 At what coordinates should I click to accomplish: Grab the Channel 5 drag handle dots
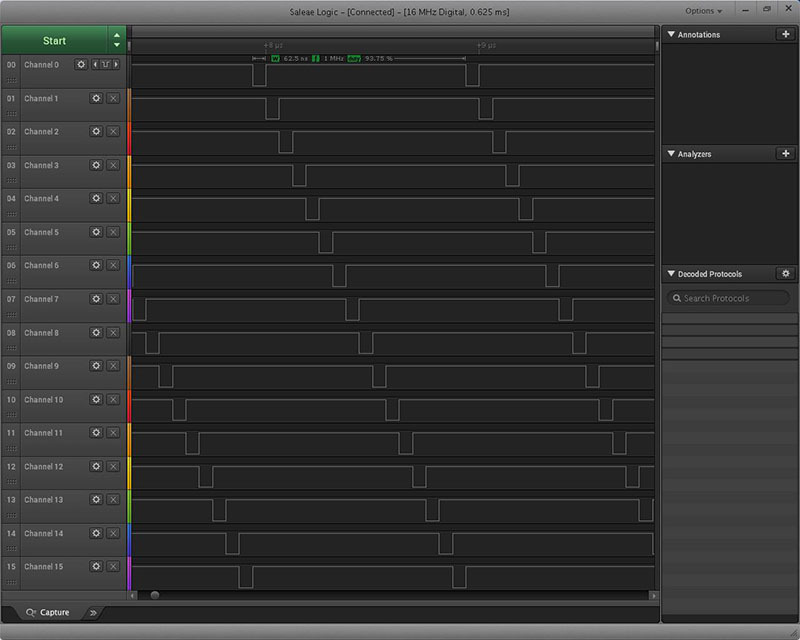pos(11,246)
